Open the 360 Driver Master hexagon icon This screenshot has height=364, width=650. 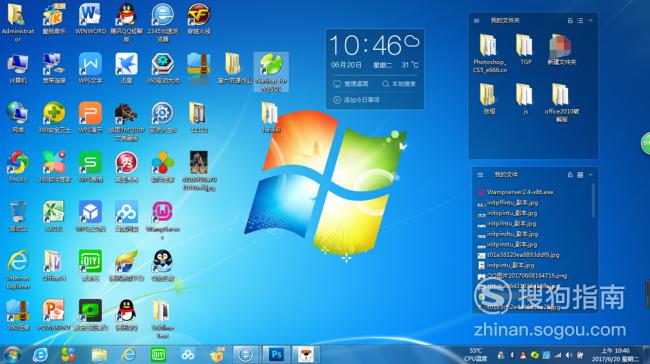pos(162,68)
